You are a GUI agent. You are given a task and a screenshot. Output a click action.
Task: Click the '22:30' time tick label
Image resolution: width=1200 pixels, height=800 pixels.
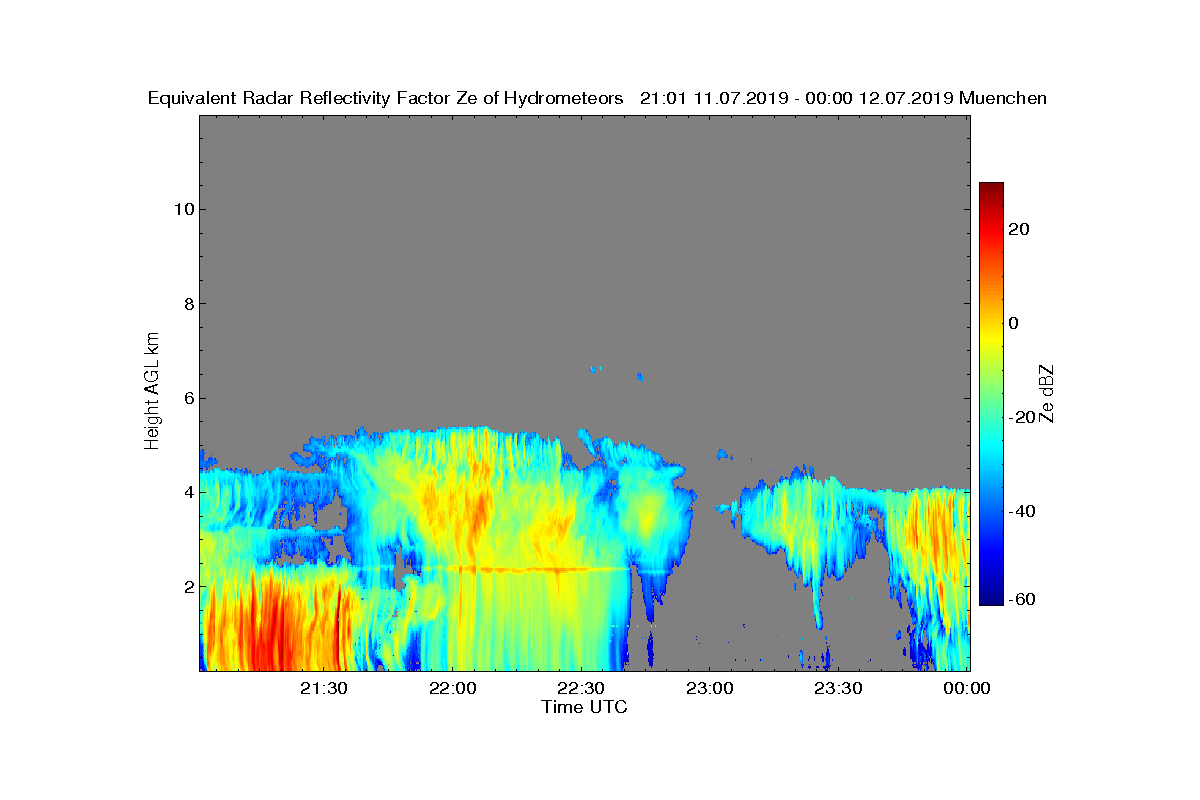point(580,688)
